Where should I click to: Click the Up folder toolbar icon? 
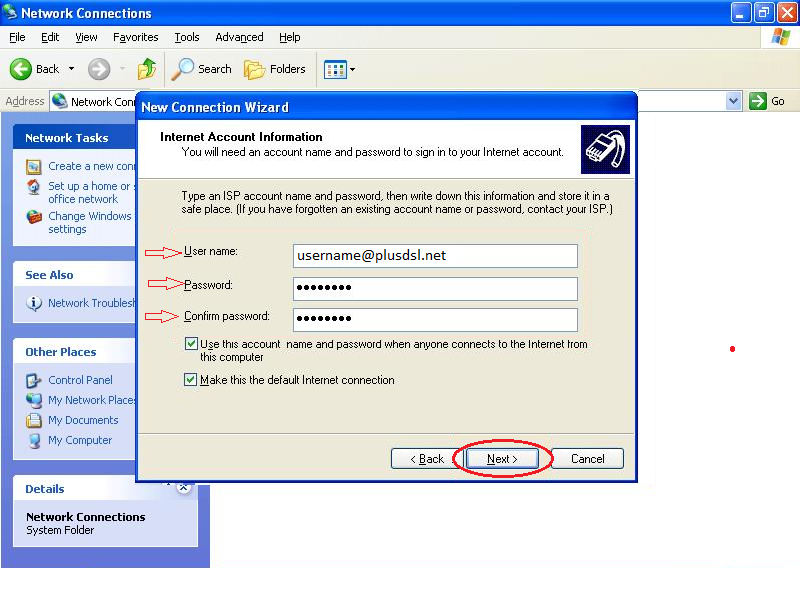[147, 69]
